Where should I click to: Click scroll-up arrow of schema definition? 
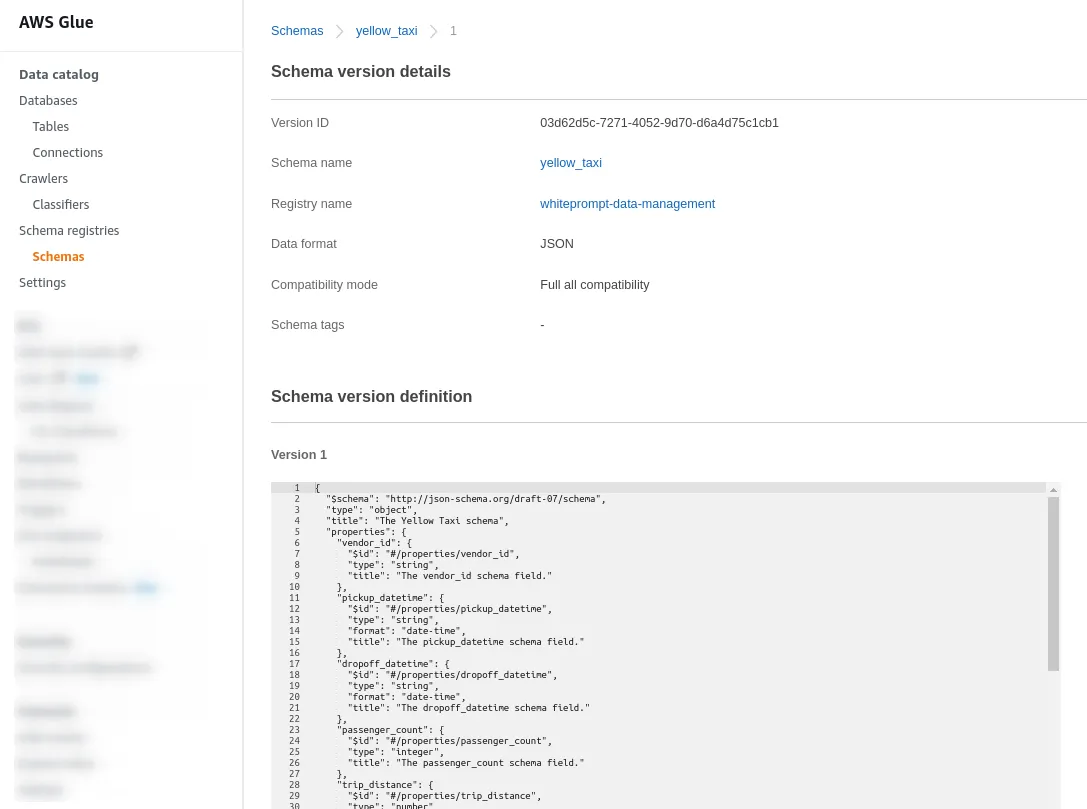coord(1053,490)
